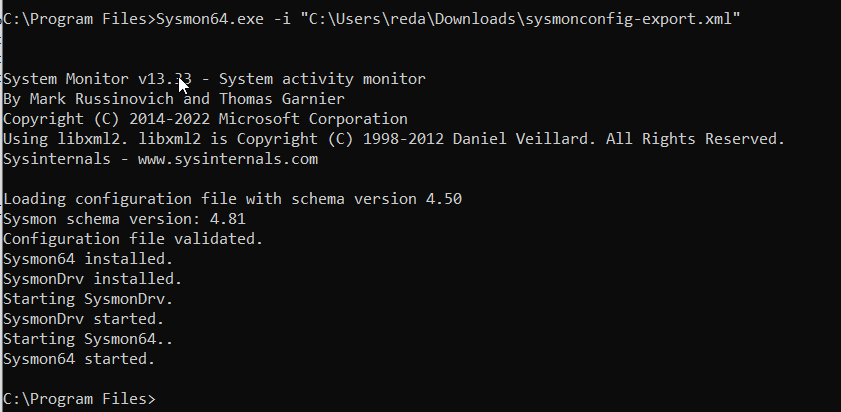The image size is (841, 412).
Task: Click the schema version 4.50 loading line
Action: tap(232, 199)
